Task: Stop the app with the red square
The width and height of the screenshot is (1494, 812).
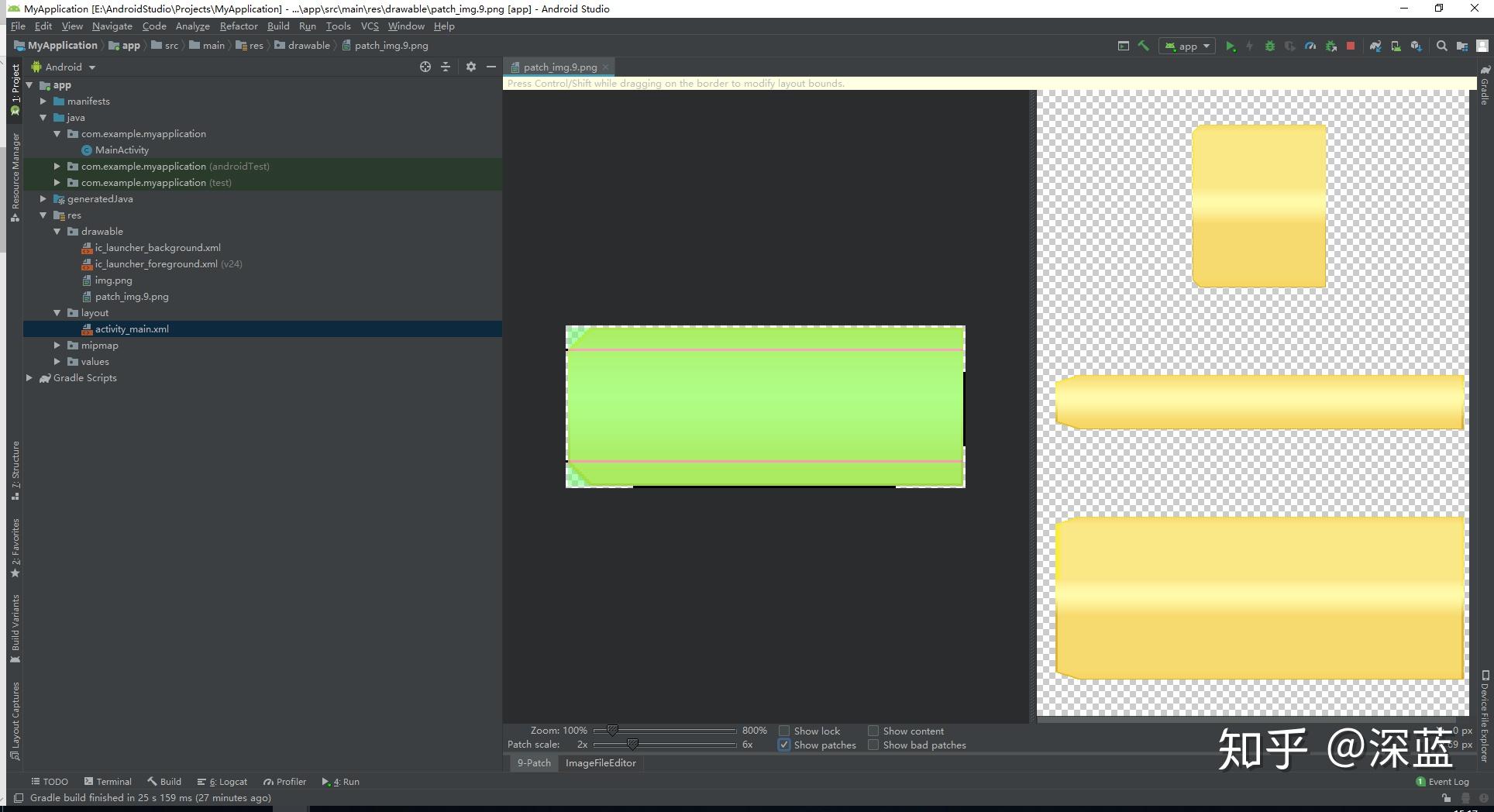Action: click(x=1351, y=46)
